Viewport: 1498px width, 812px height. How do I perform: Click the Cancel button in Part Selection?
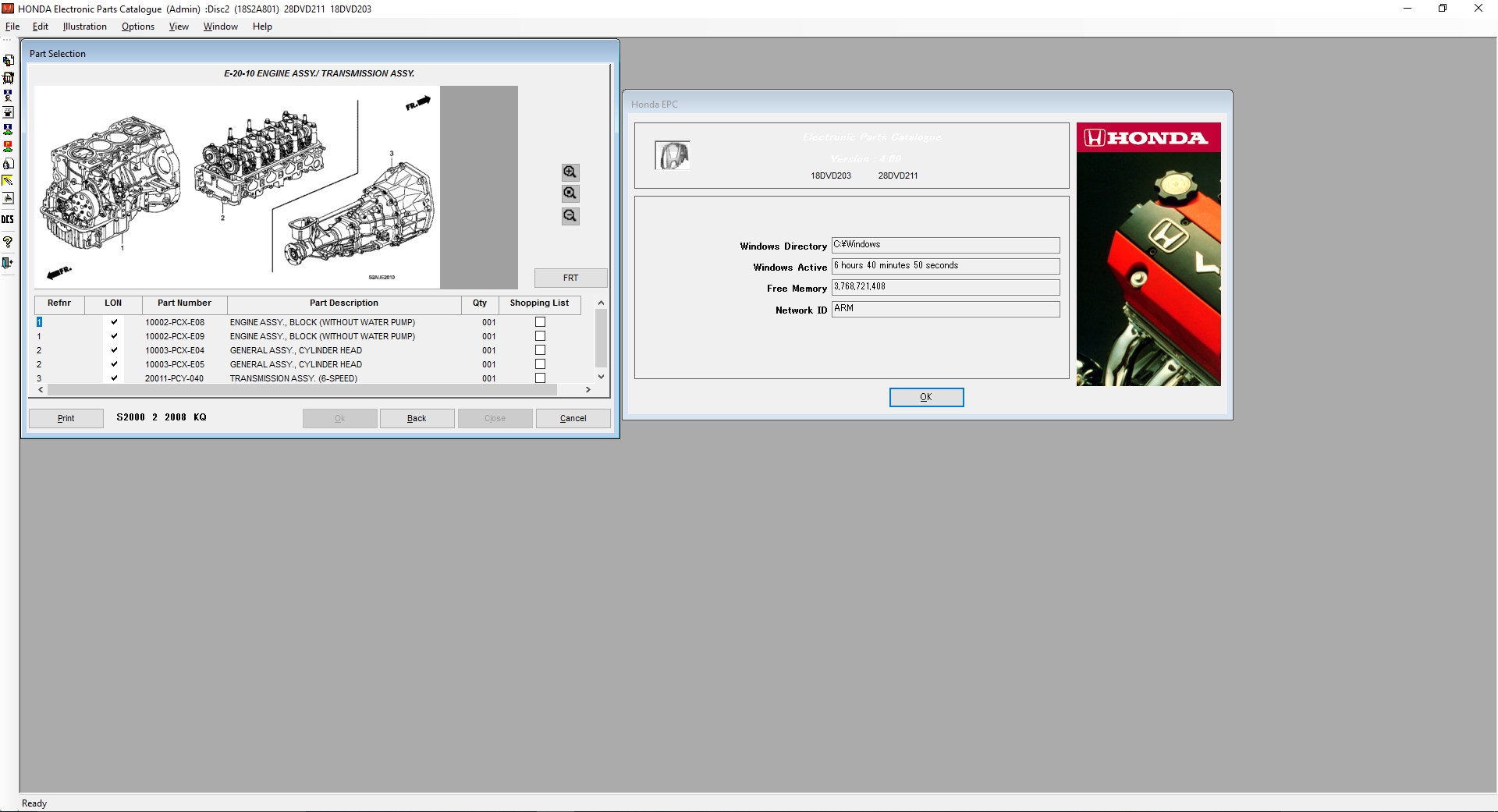tap(573, 418)
